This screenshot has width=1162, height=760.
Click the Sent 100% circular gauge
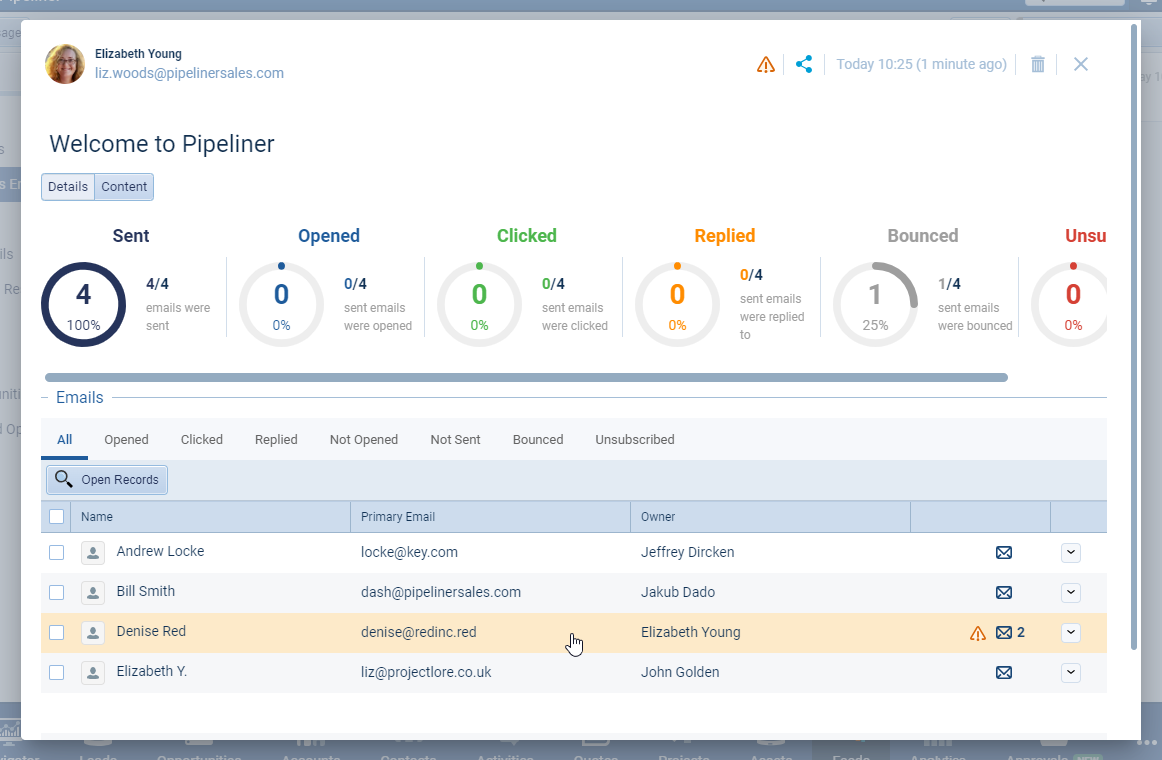[x=84, y=304]
